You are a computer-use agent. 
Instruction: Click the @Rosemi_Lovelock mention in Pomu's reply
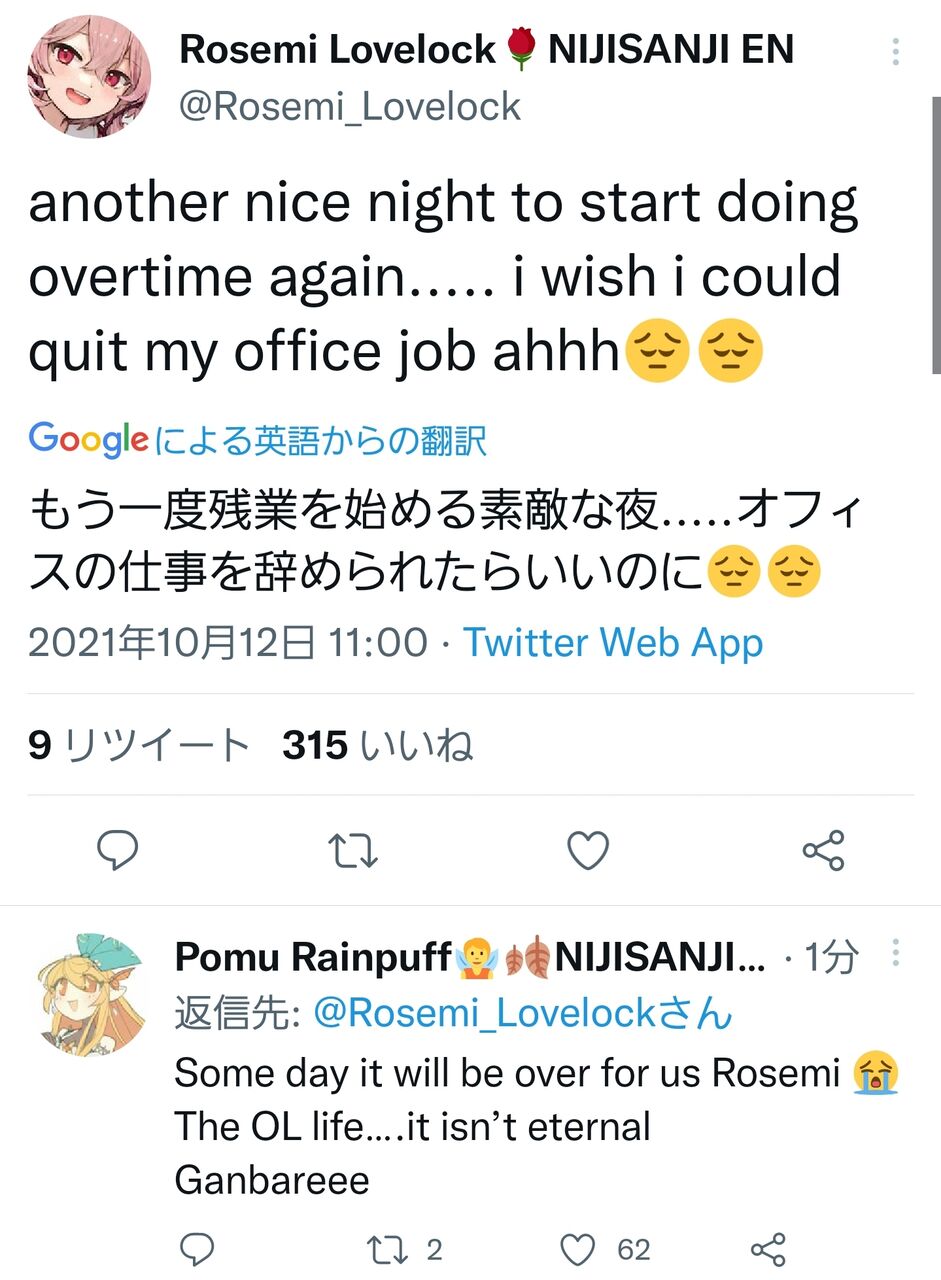pyautogui.click(x=523, y=1014)
